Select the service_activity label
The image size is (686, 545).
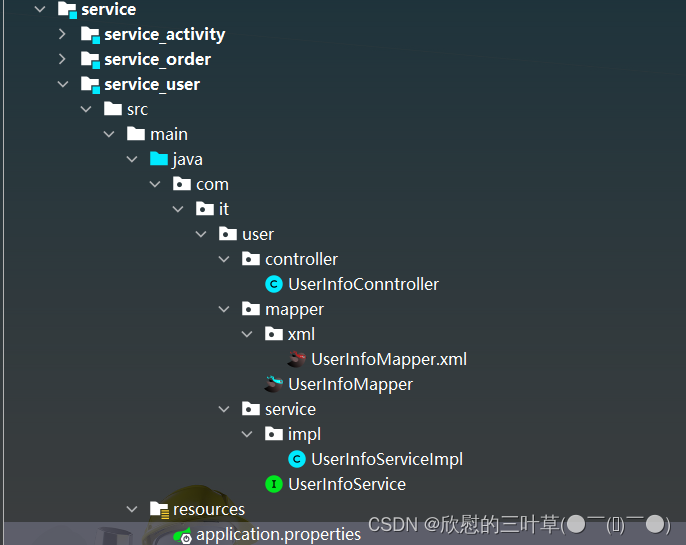coord(164,35)
